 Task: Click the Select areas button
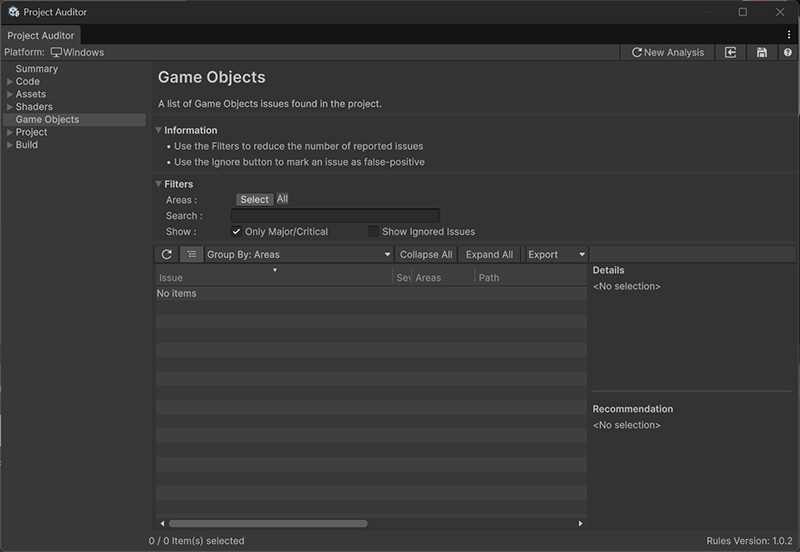[254, 199]
